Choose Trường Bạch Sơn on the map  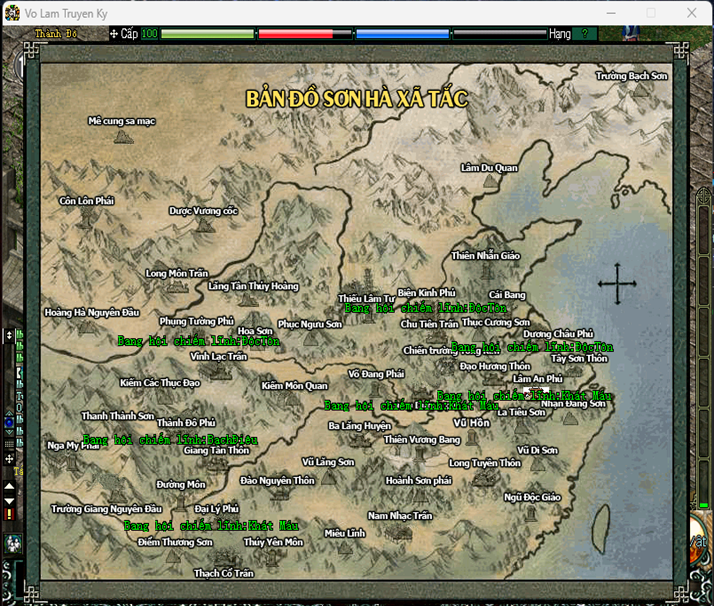coord(632,76)
